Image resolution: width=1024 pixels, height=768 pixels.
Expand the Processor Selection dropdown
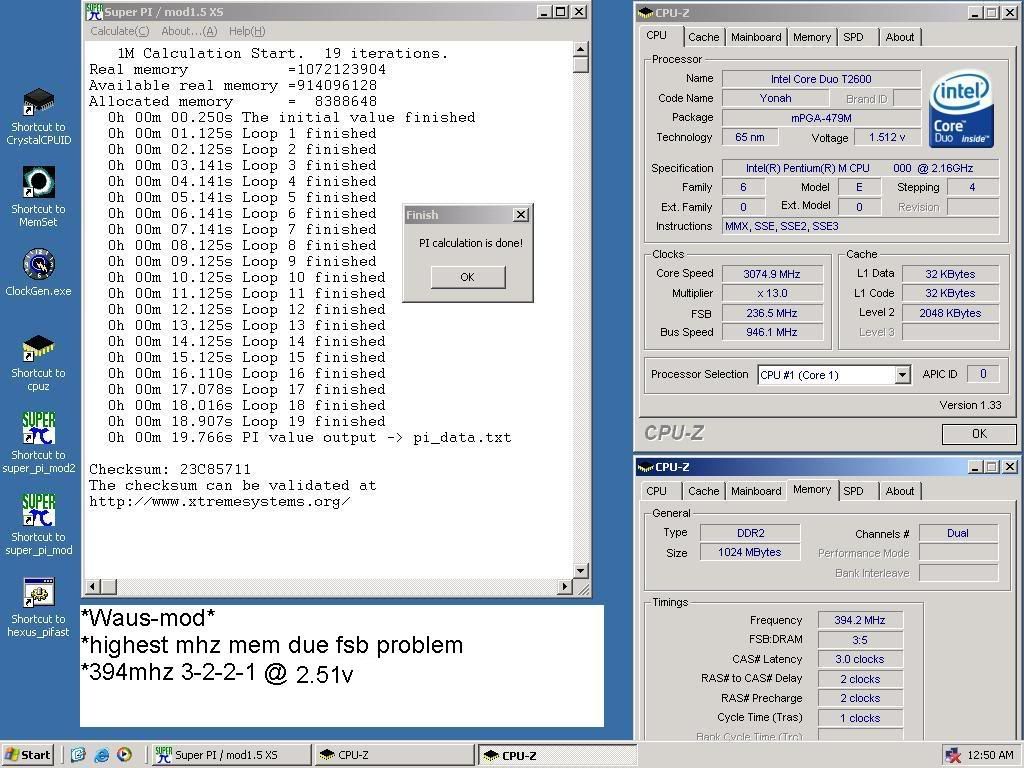(x=903, y=375)
